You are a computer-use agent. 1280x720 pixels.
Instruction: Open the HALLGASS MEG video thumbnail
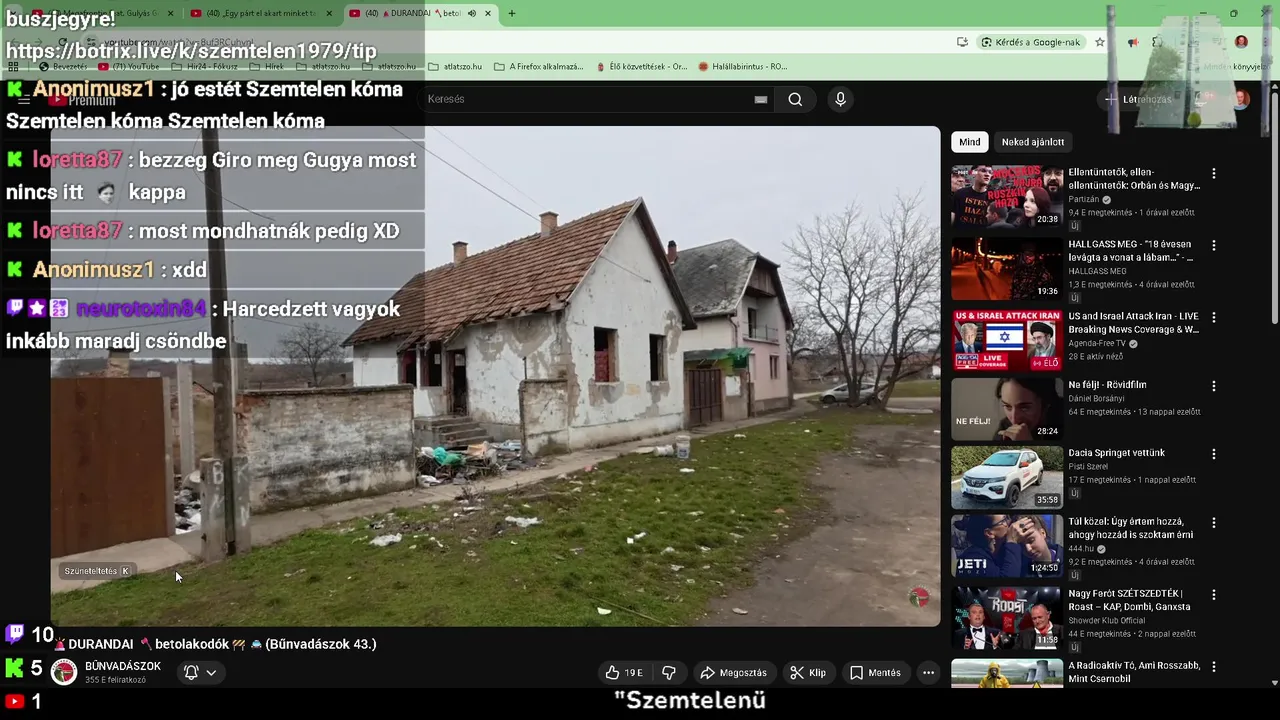(x=1007, y=268)
